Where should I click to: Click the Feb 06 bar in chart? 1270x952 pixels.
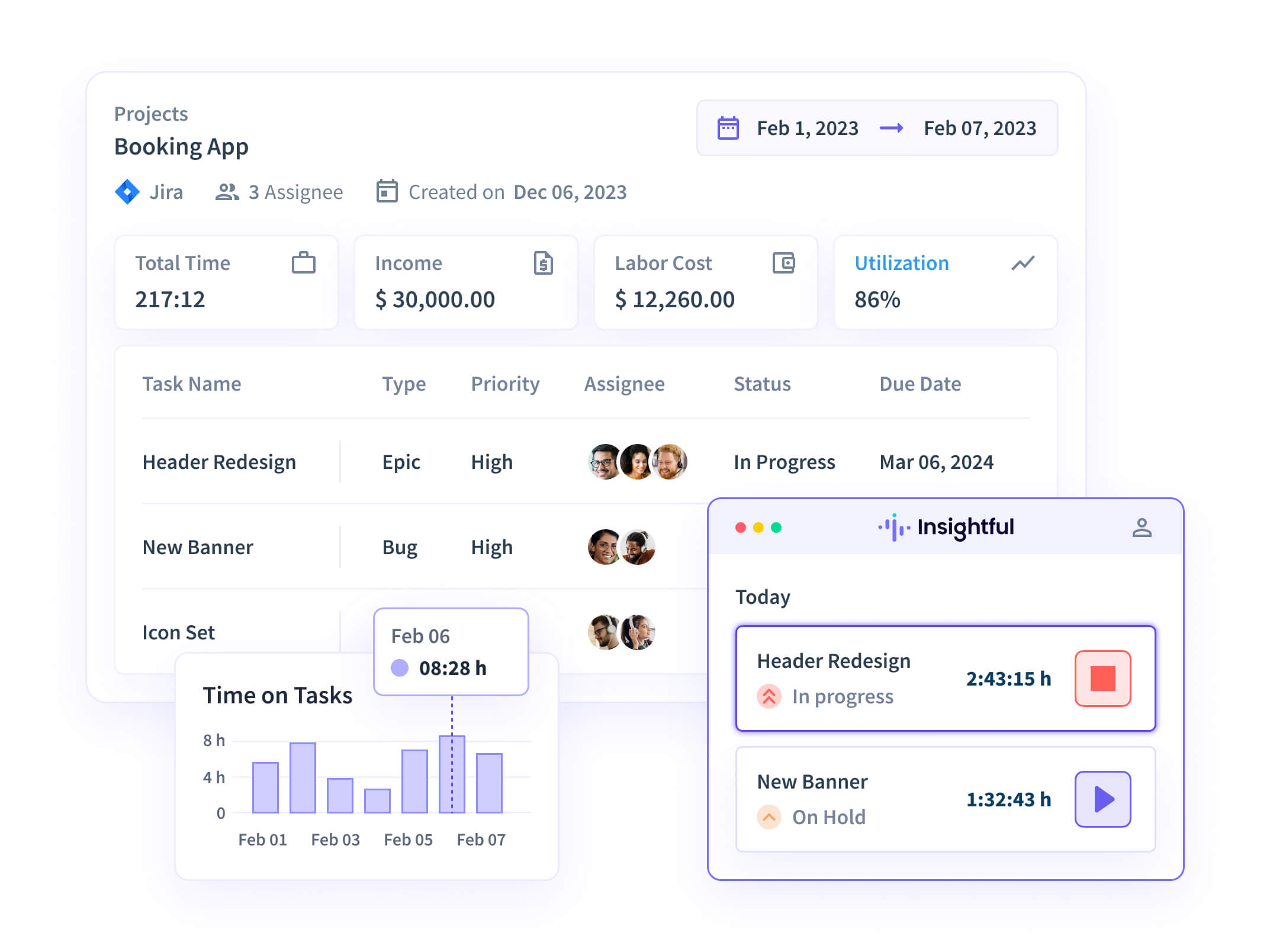pyautogui.click(x=452, y=774)
